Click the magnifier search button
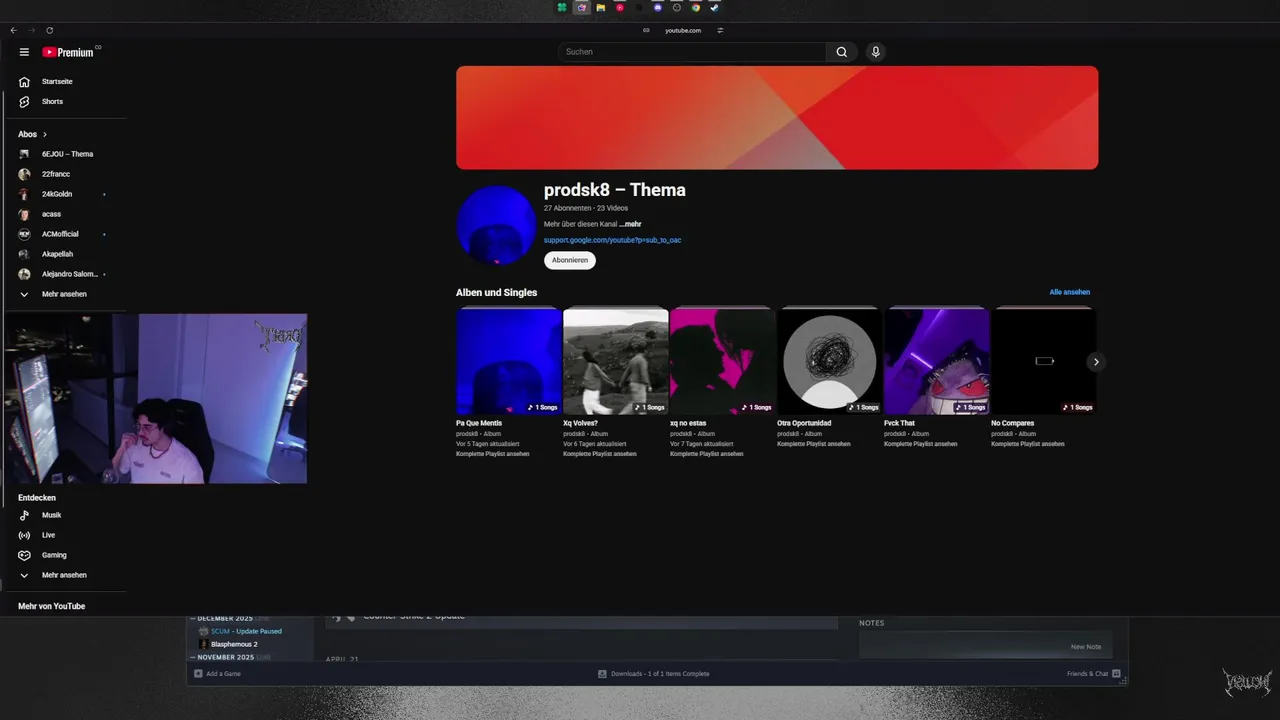The image size is (1280, 720). tap(842, 52)
